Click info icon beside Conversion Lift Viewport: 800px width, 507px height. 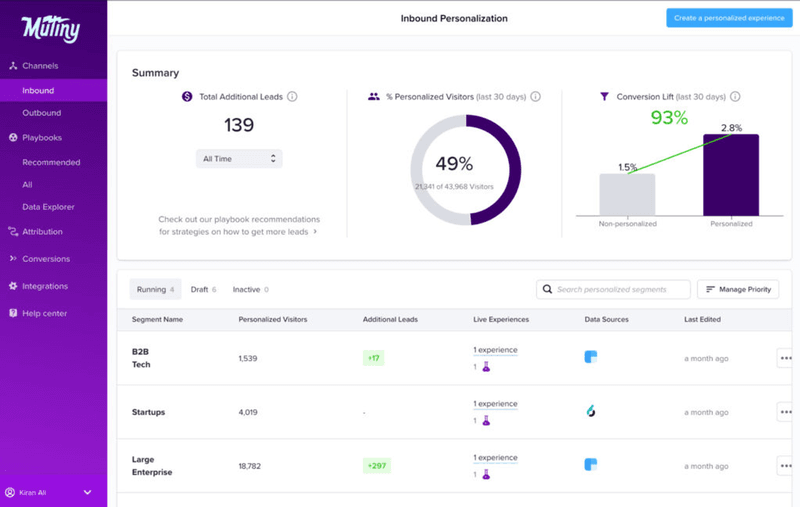coord(735,97)
